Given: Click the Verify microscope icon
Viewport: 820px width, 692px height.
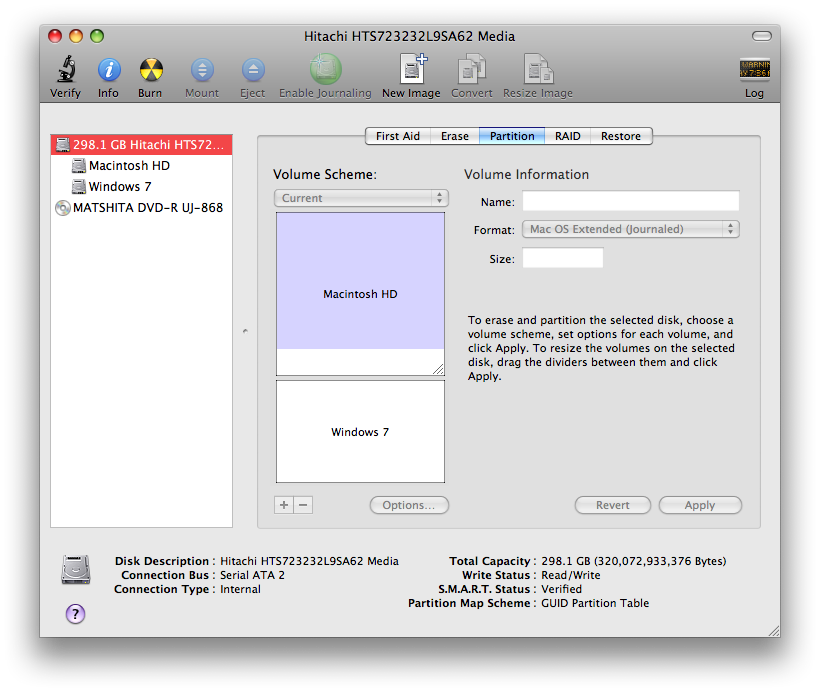Looking at the screenshot, I should pyautogui.click(x=66, y=70).
